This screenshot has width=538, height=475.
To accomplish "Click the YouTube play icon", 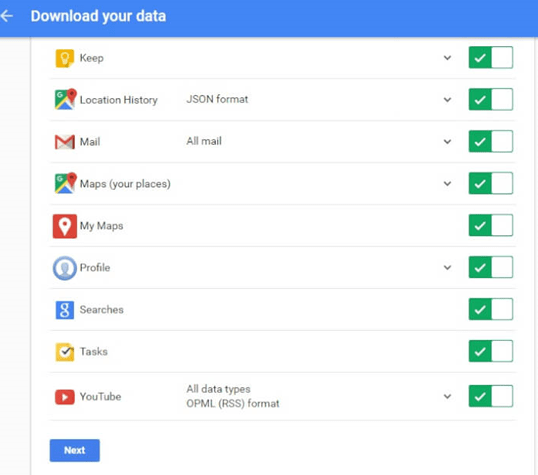I will (65, 397).
